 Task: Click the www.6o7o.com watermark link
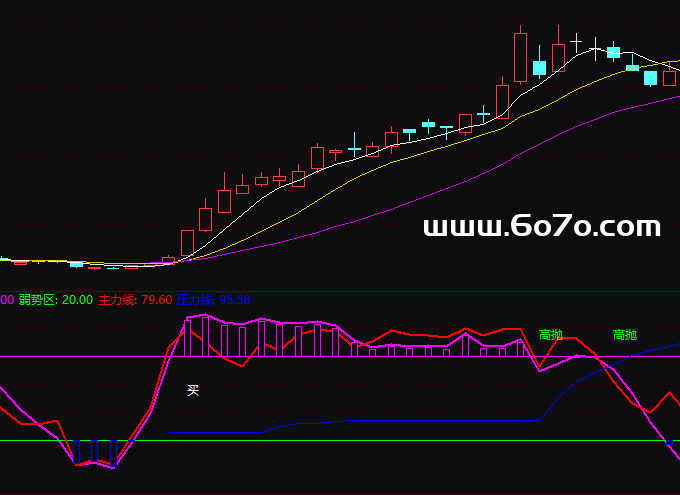[x=541, y=227]
